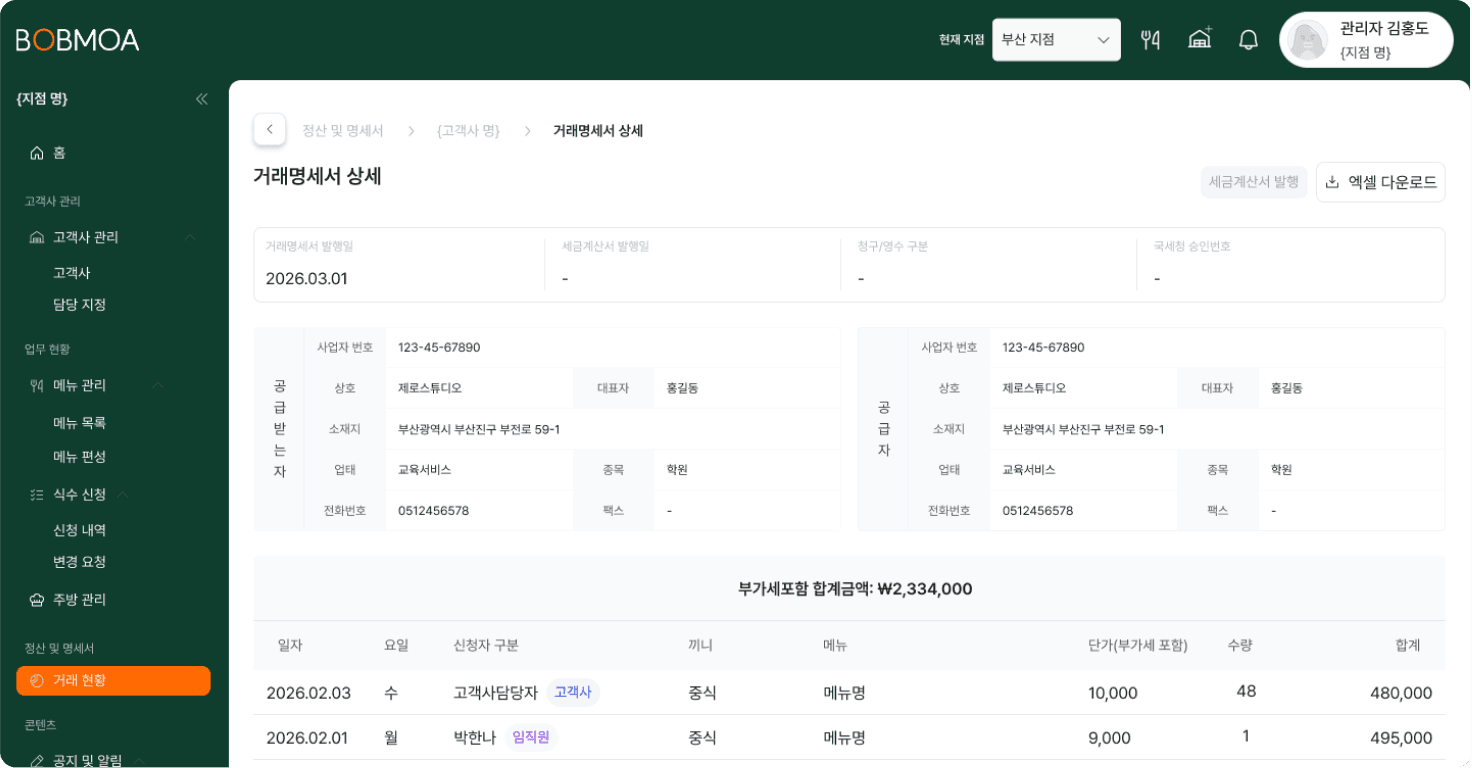Screen dimensions: 1472x768
Task: Open 변경 요청 in sidebar
Action: point(79,562)
